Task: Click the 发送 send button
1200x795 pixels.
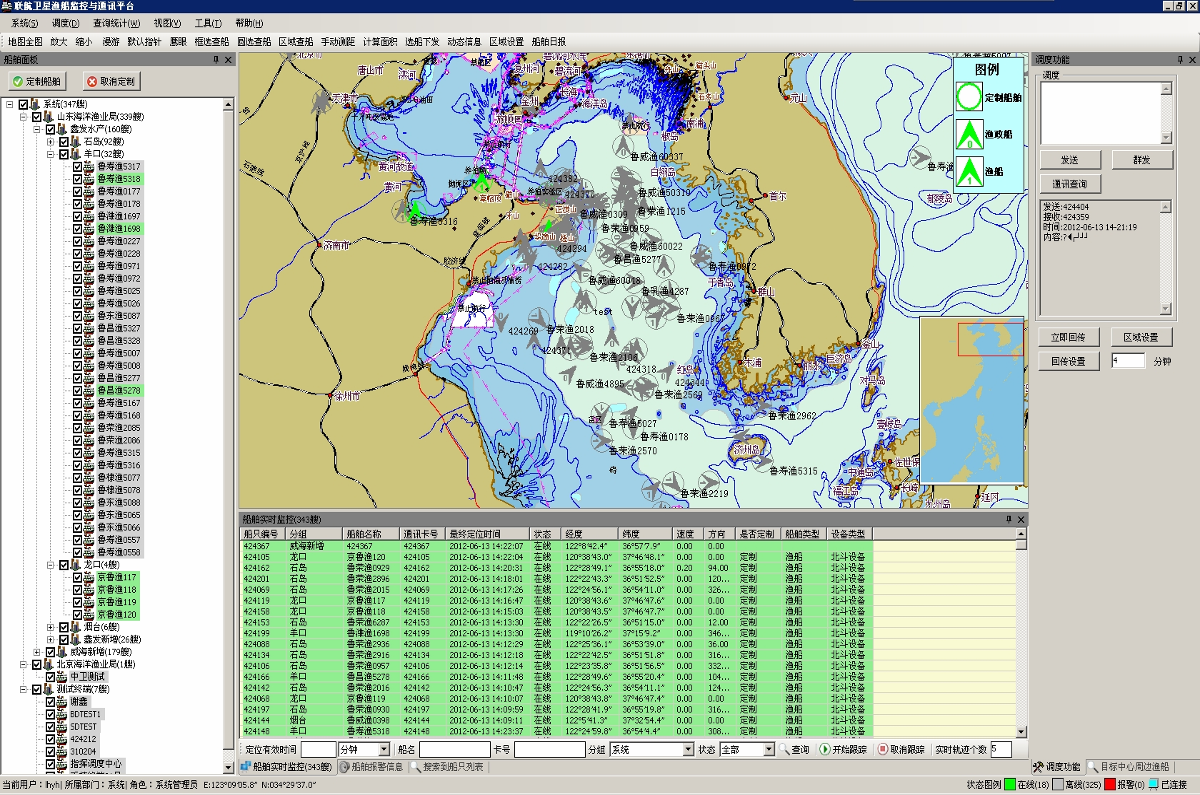Action: click(1069, 160)
